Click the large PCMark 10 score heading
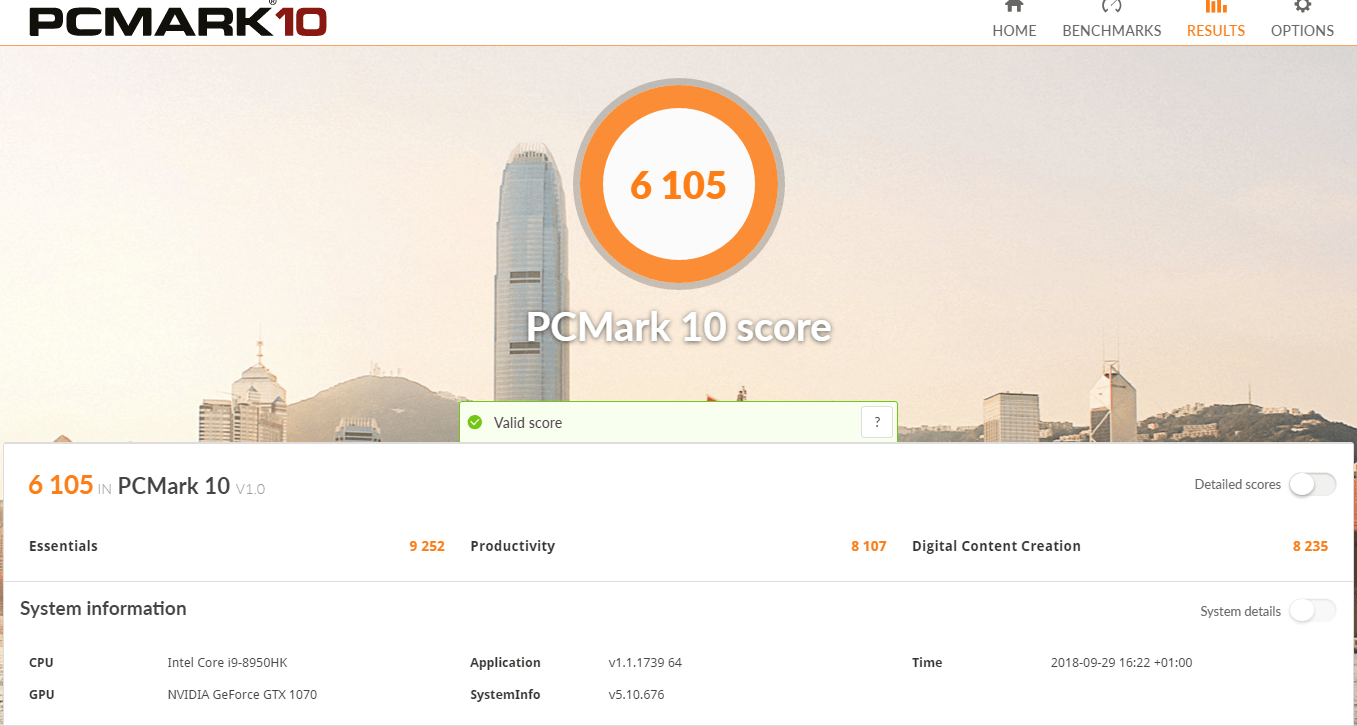Screen dimensions: 1357x726 (x=678, y=327)
